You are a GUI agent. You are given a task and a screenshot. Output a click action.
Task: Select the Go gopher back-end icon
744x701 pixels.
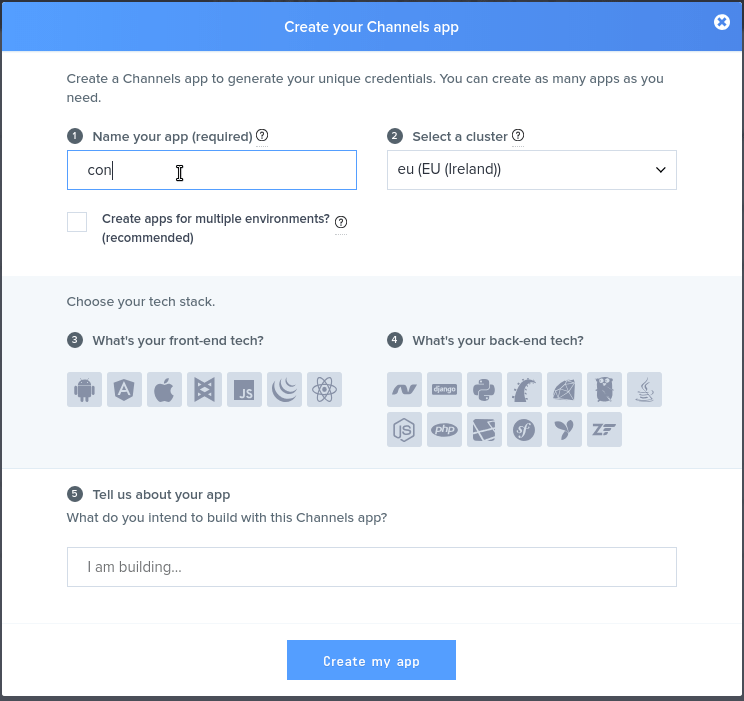604,390
